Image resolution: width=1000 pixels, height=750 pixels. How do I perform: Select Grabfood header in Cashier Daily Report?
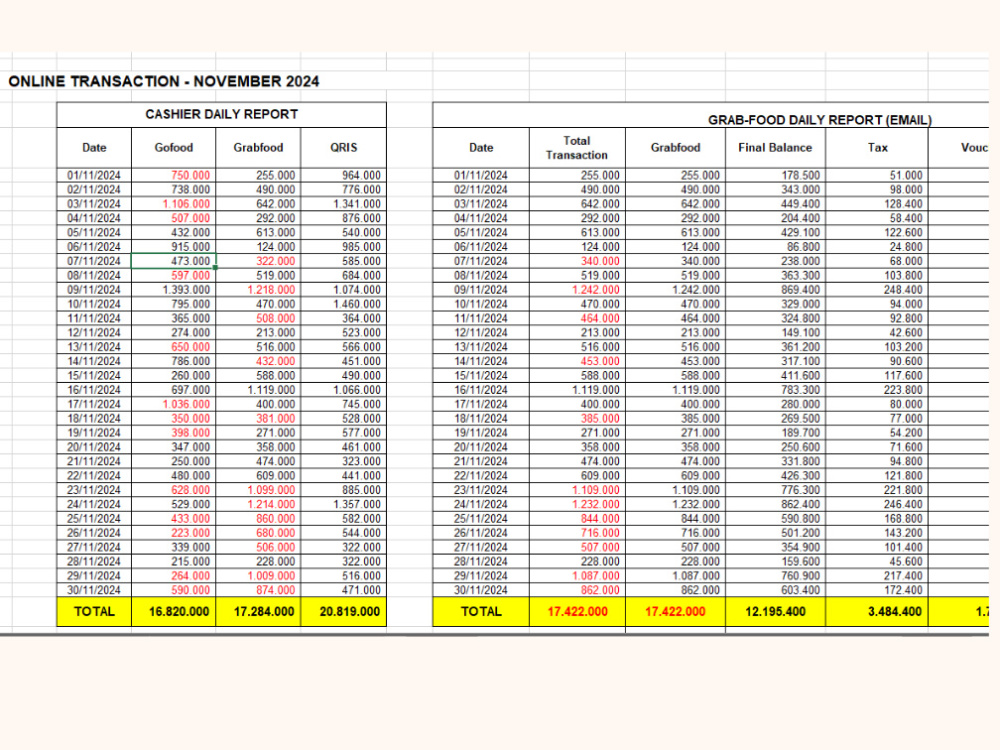coord(258,147)
